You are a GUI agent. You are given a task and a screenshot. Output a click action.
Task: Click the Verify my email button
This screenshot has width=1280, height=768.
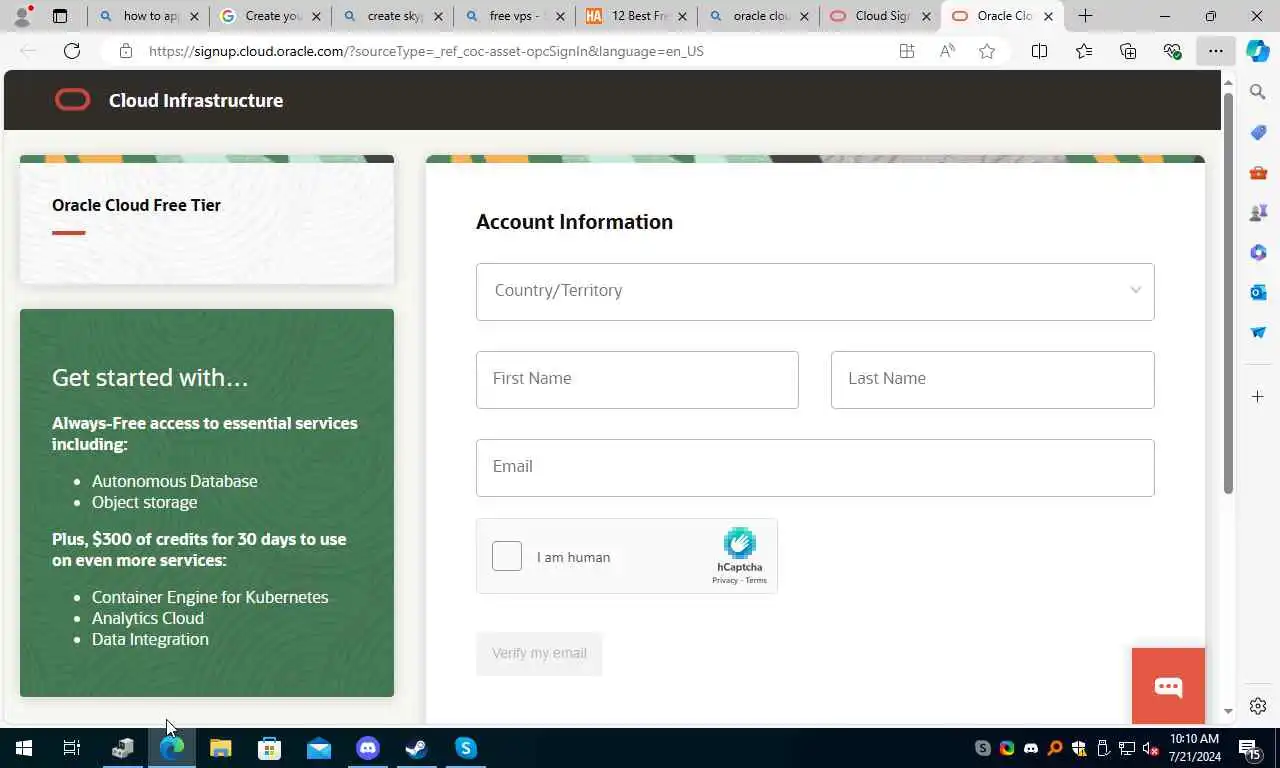[x=539, y=653]
